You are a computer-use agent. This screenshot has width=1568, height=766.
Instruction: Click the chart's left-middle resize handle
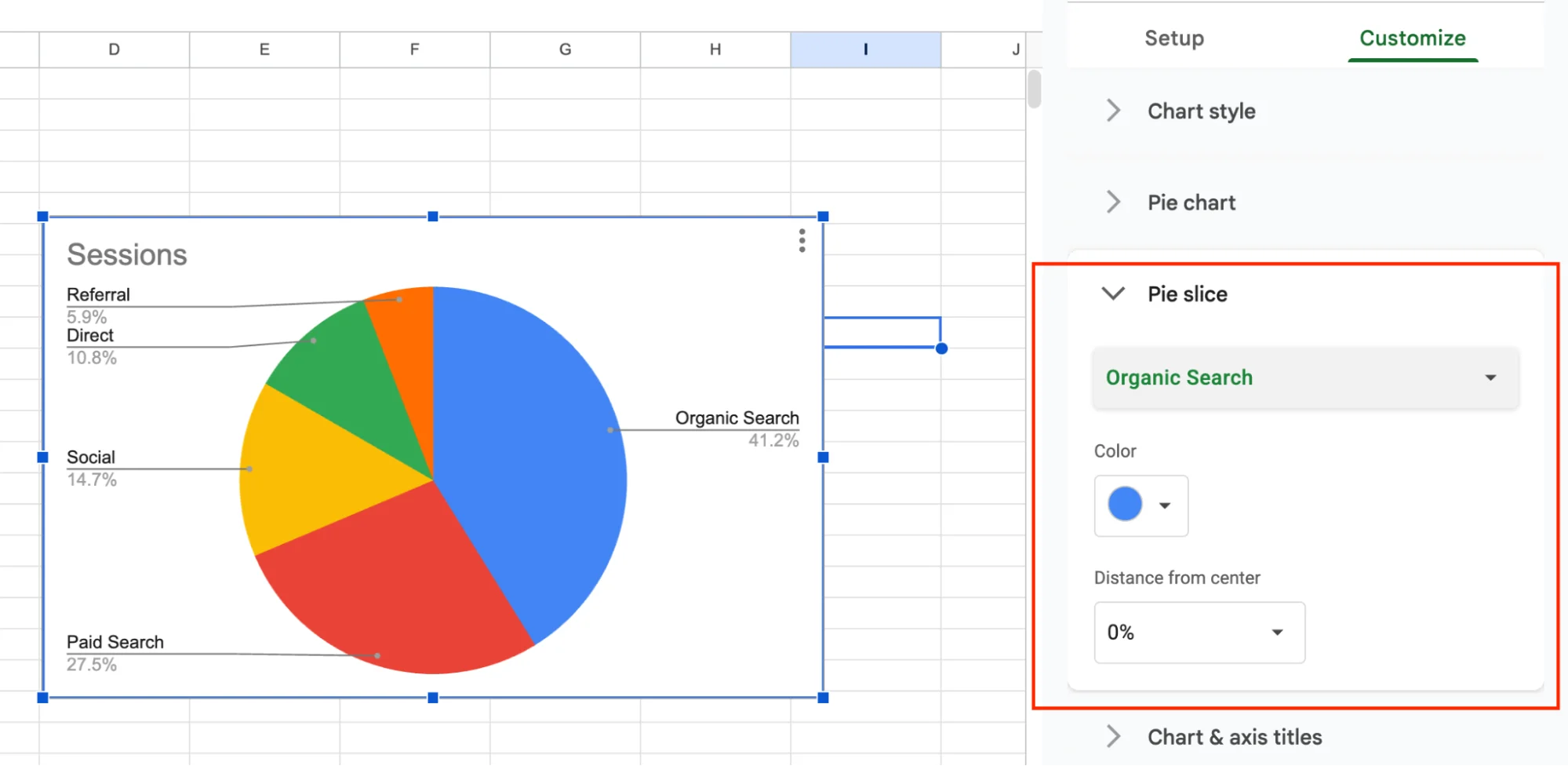pyautogui.click(x=43, y=458)
